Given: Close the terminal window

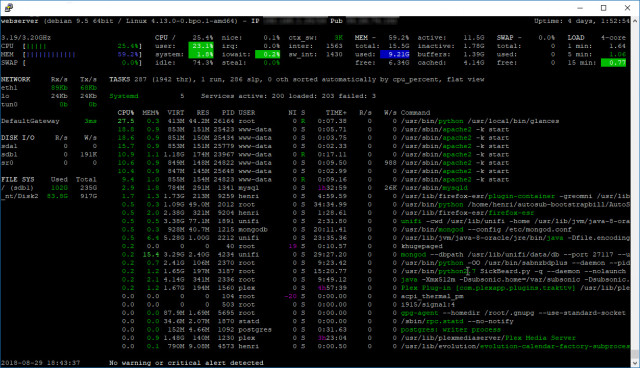Looking at the screenshot, I should coord(627,8).
